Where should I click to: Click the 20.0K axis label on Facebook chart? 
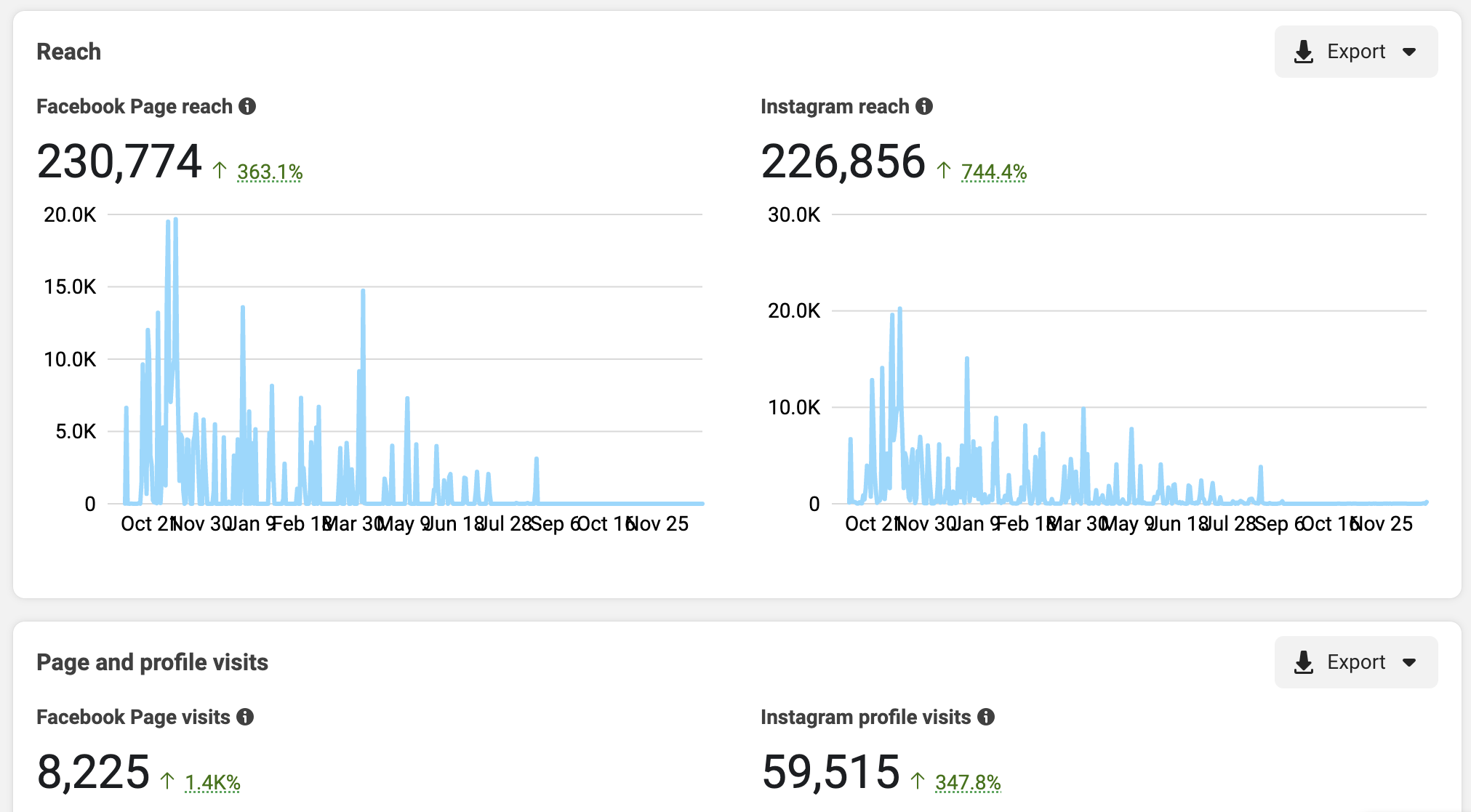pyautogui.click(x=70, y=214)
